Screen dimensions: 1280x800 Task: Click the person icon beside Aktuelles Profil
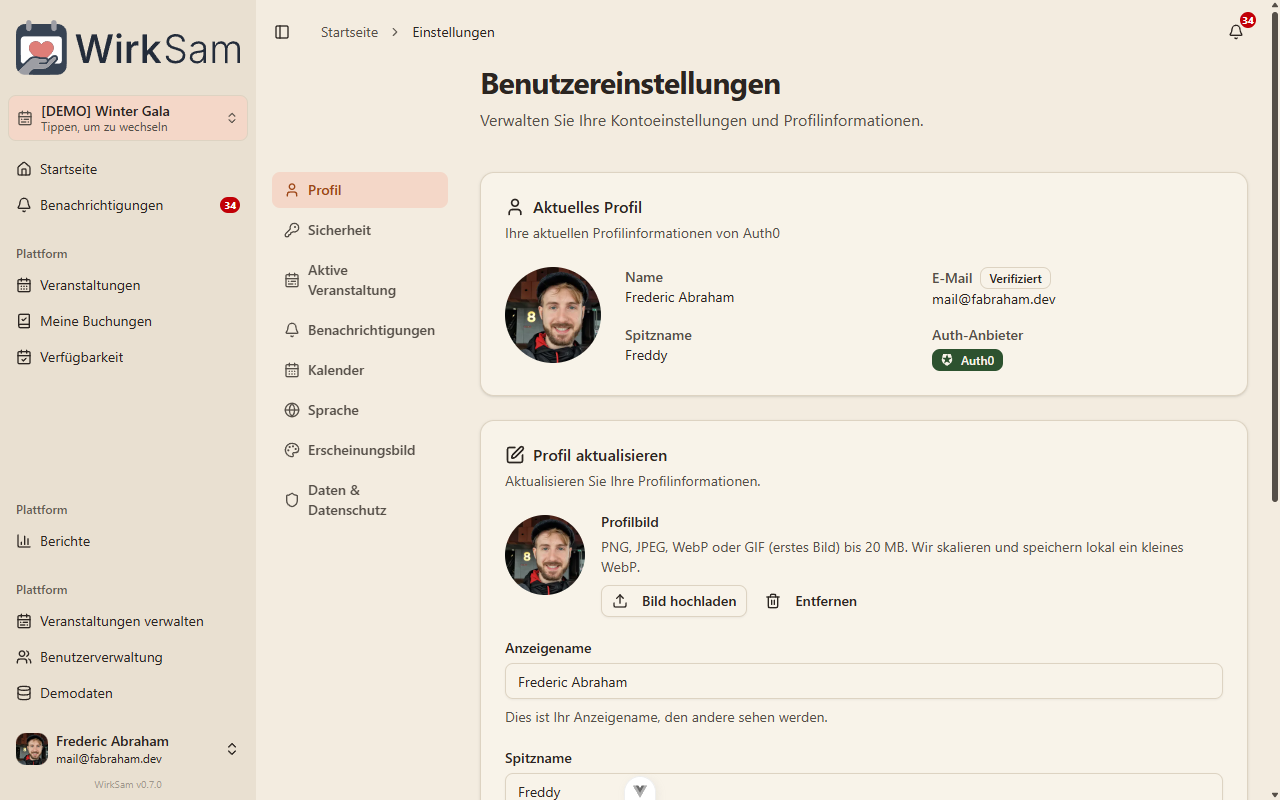(x=515, y=207)
